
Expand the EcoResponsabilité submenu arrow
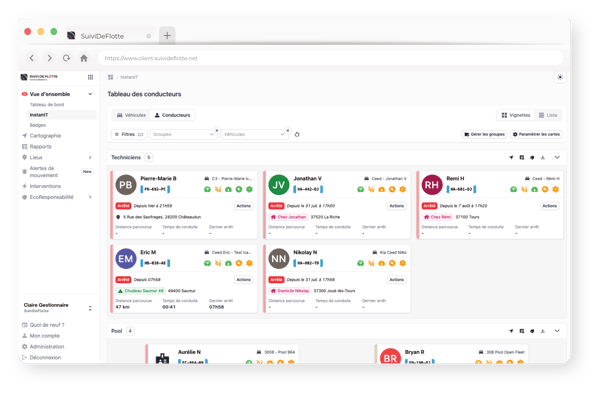coord(90,197)
